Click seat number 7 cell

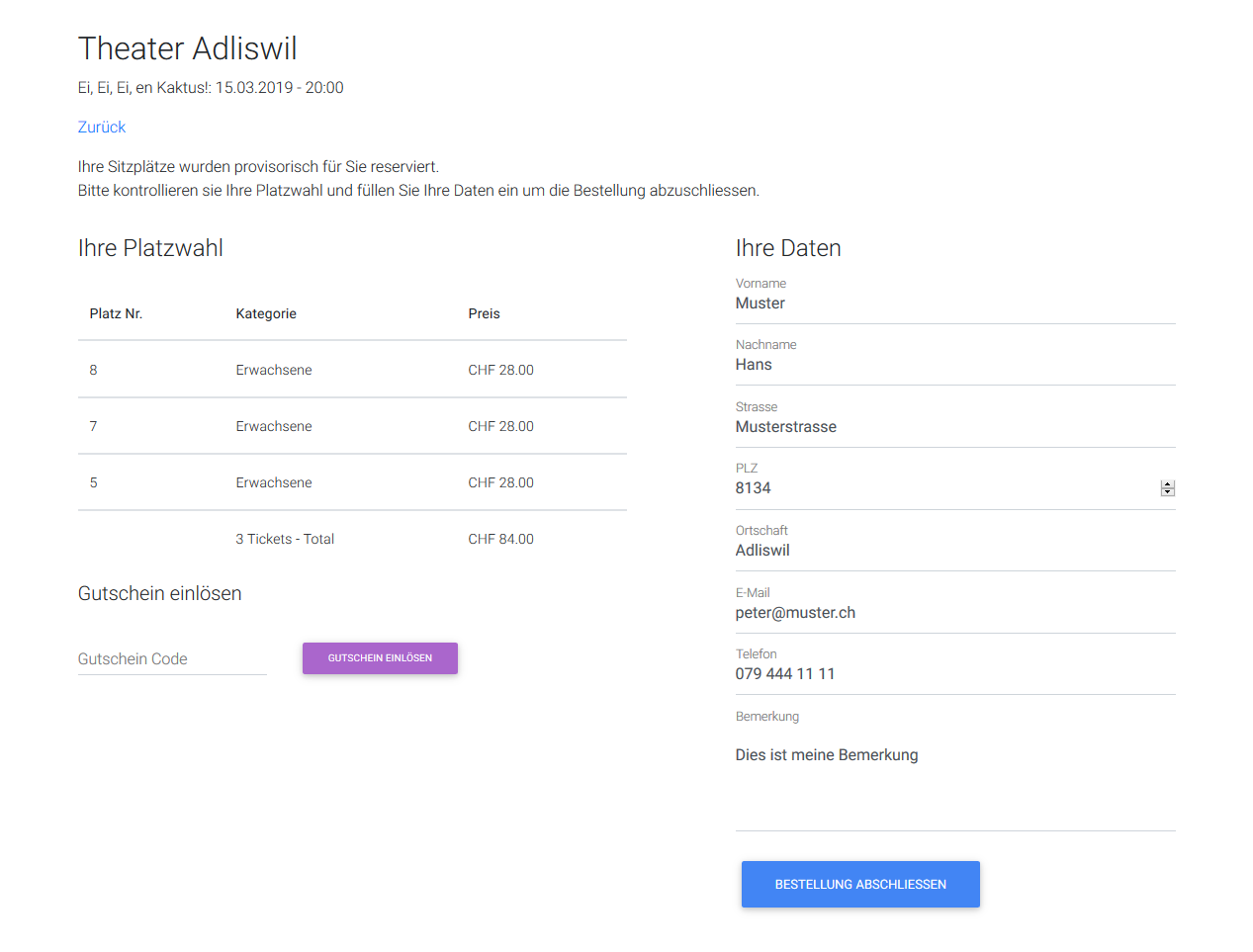click(93, 426)
